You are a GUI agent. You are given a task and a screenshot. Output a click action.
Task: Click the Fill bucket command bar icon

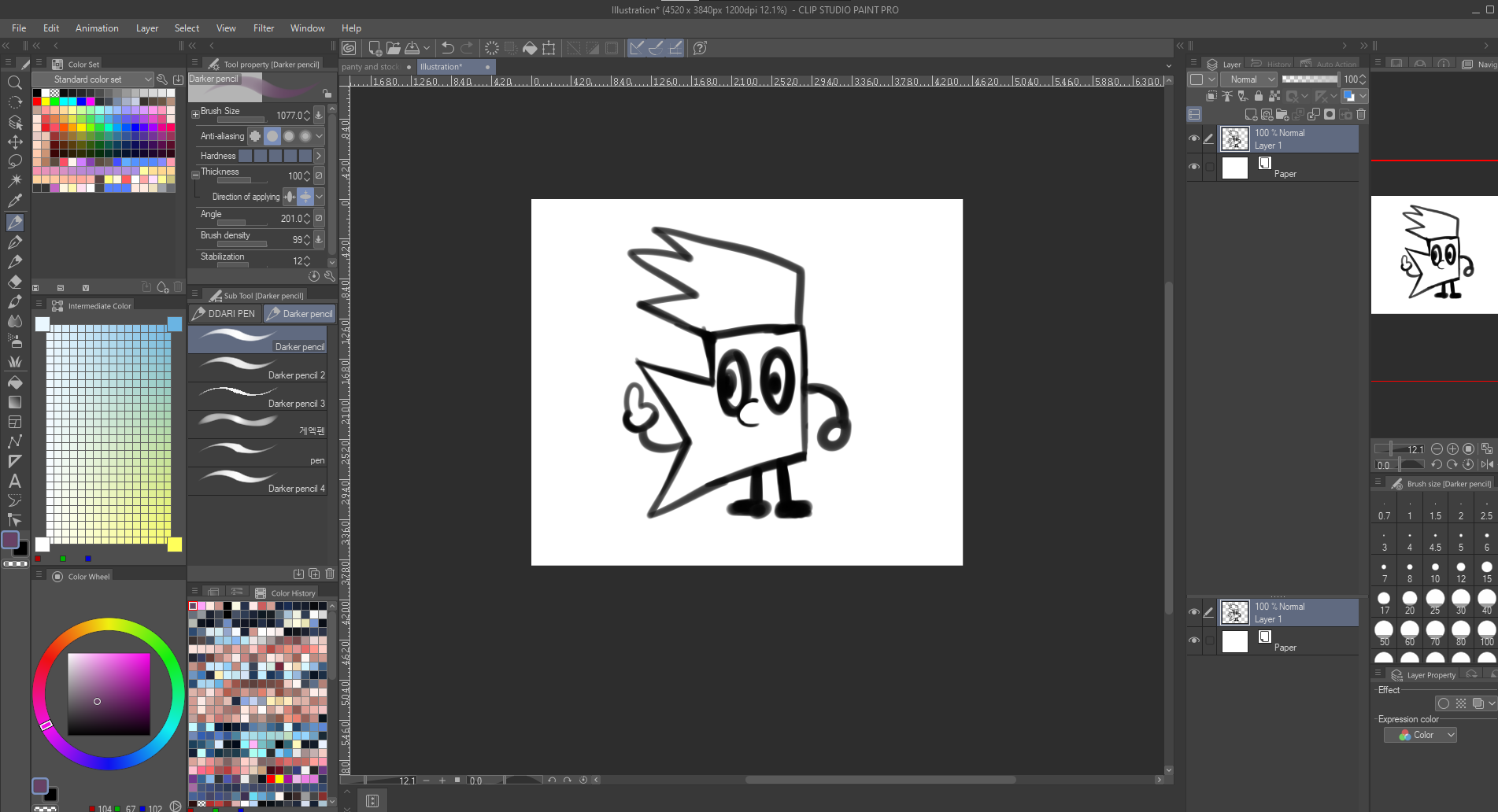coord(530,48)
